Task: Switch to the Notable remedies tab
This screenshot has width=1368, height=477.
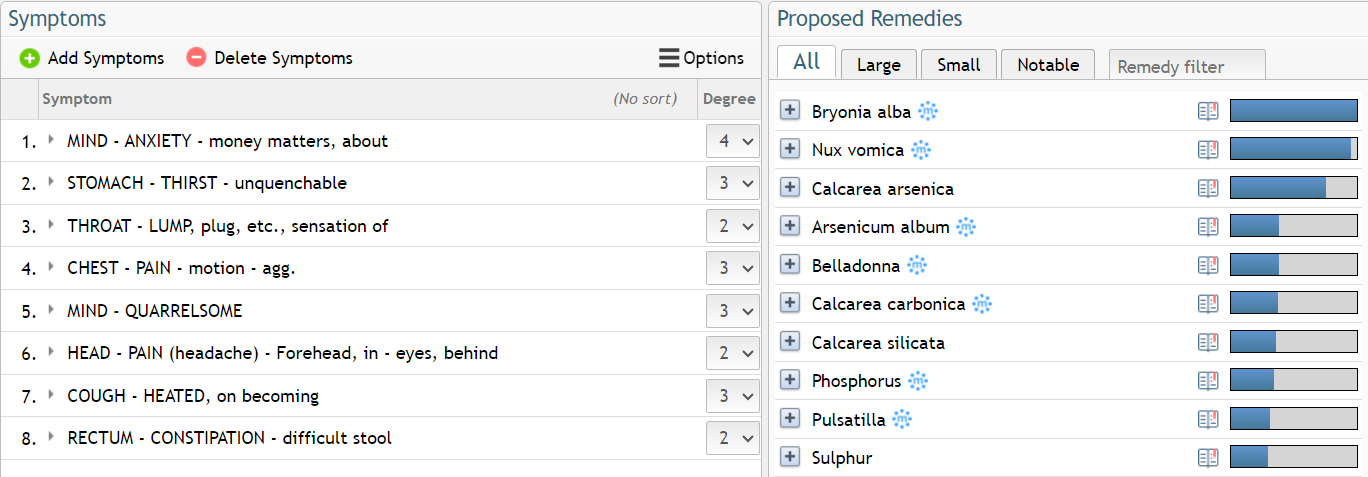Action: (1048, 64)
